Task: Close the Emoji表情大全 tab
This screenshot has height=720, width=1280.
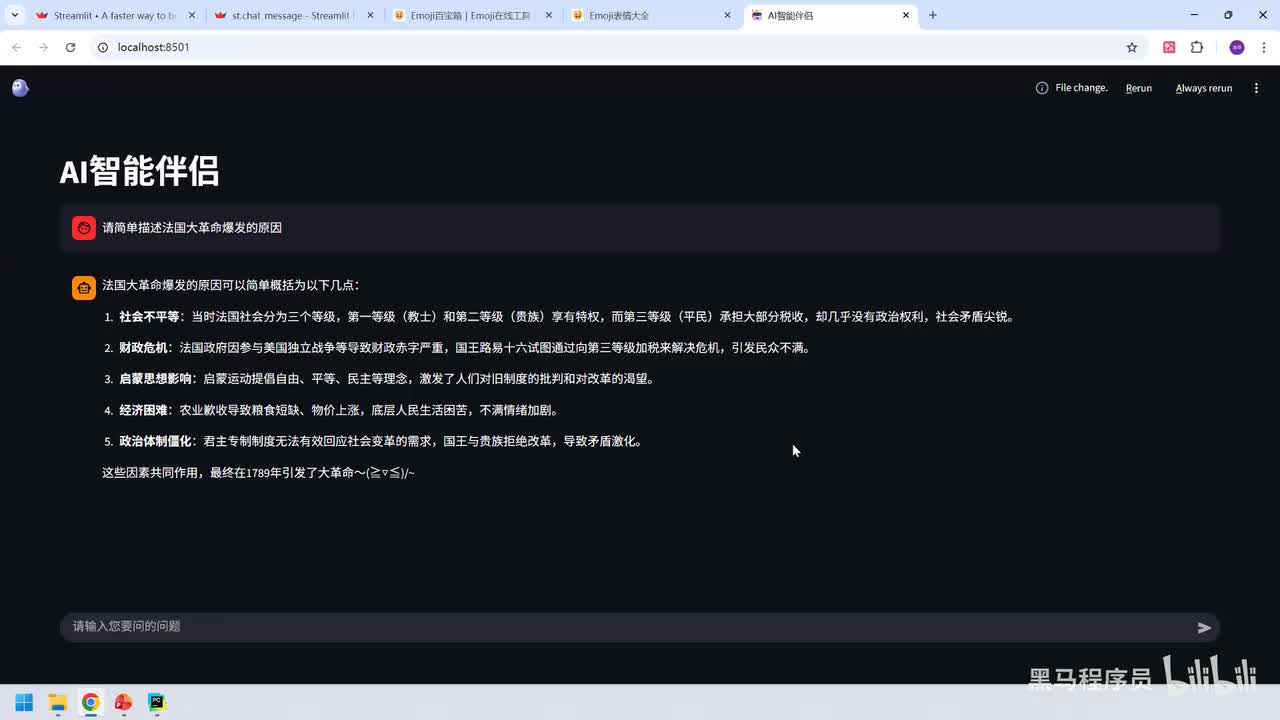Action: point(727,15)
